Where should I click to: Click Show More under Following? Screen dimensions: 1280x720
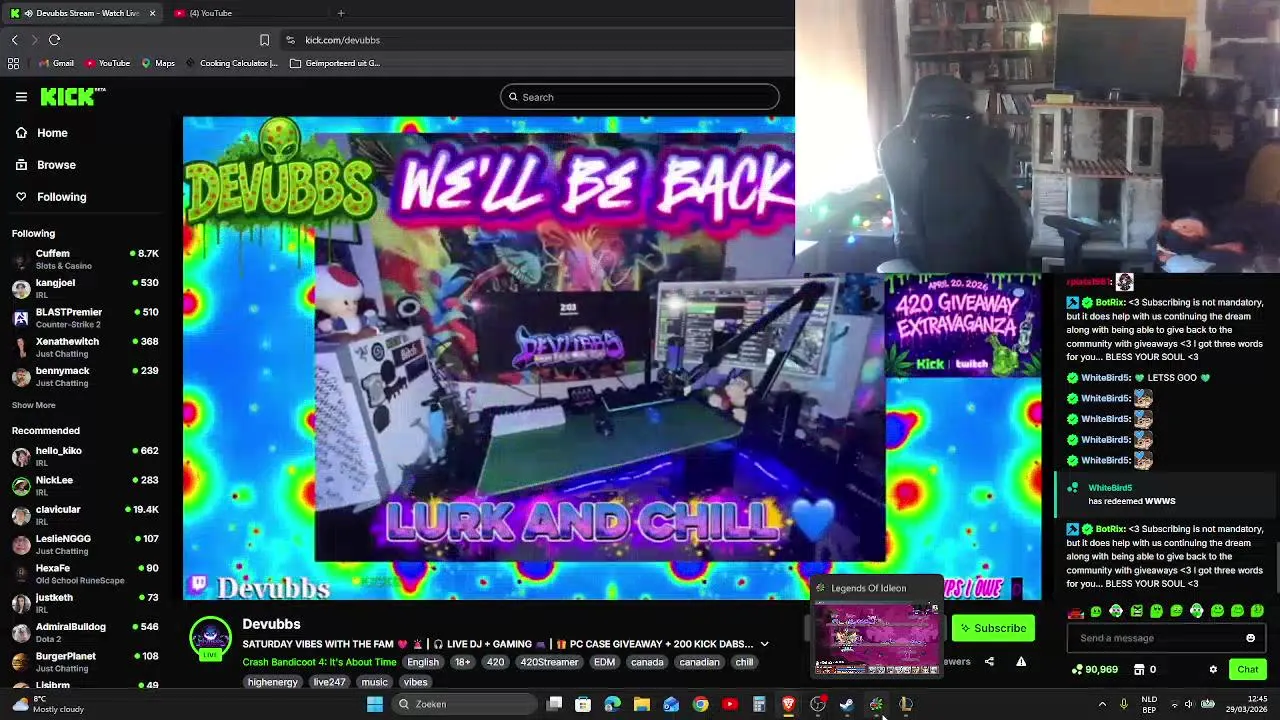[x=34, y=405]
